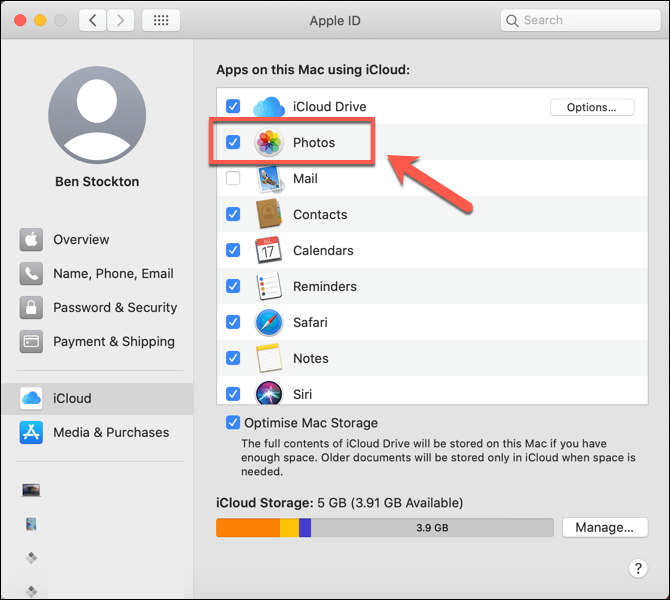Click the Siri icon
The width and height of the screenshot is (670, 600).
269,393
